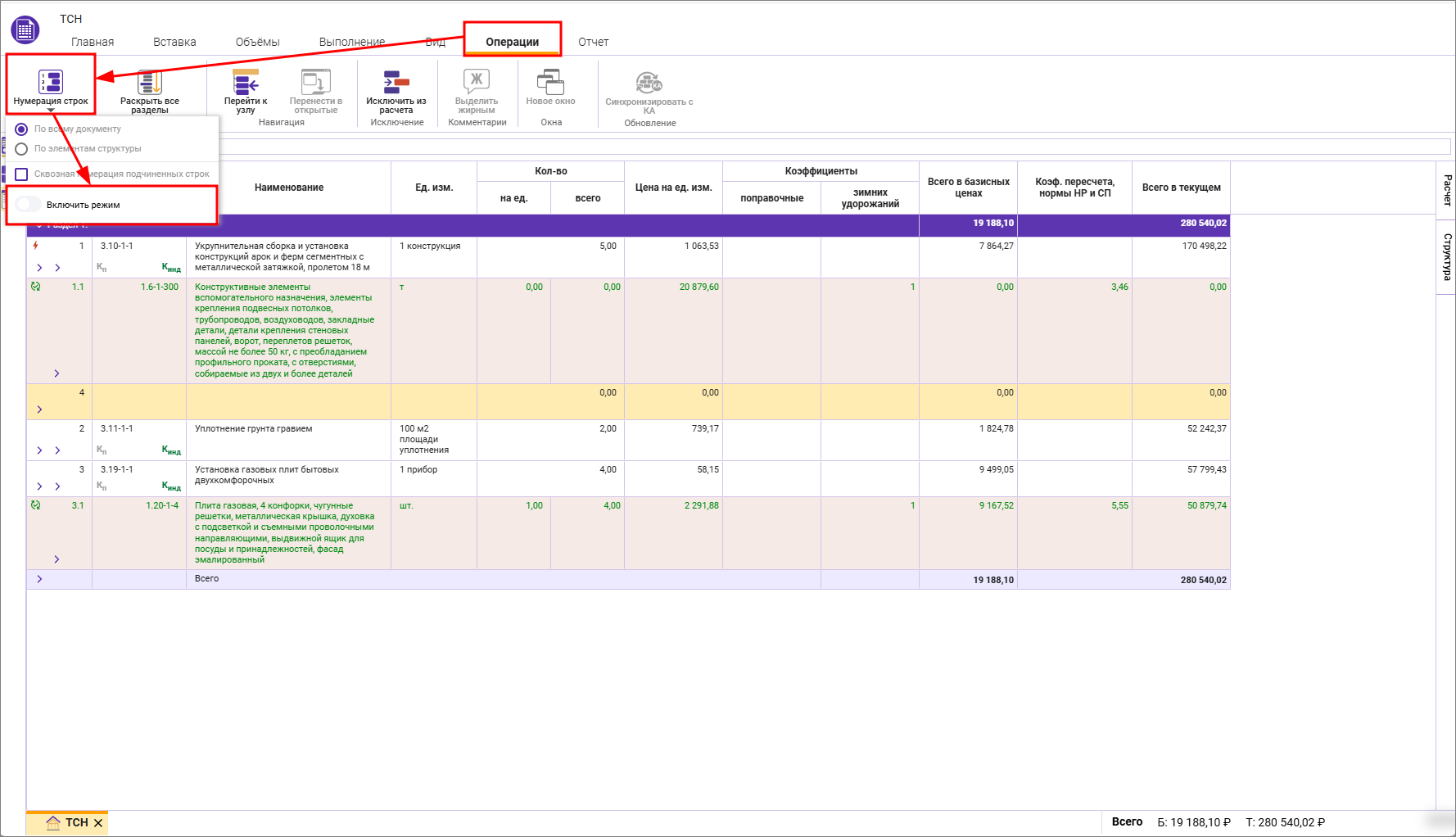The height and width of the screenshot is (837, 1456).
Task: Toggle the Включить режим switch
Action: click(x=29, y=205)
